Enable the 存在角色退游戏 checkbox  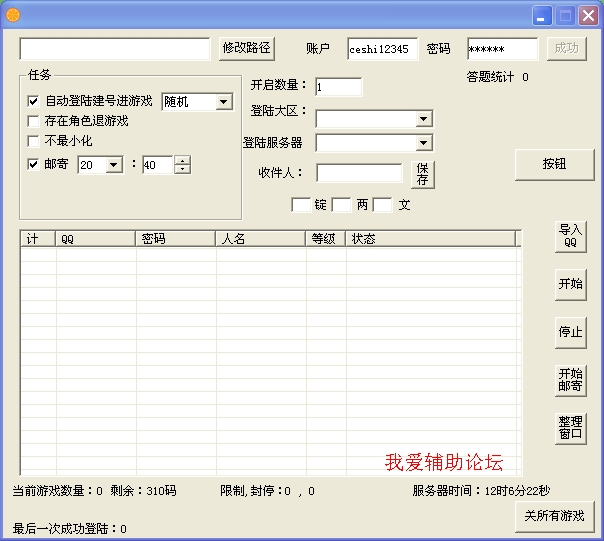[33, 121]
